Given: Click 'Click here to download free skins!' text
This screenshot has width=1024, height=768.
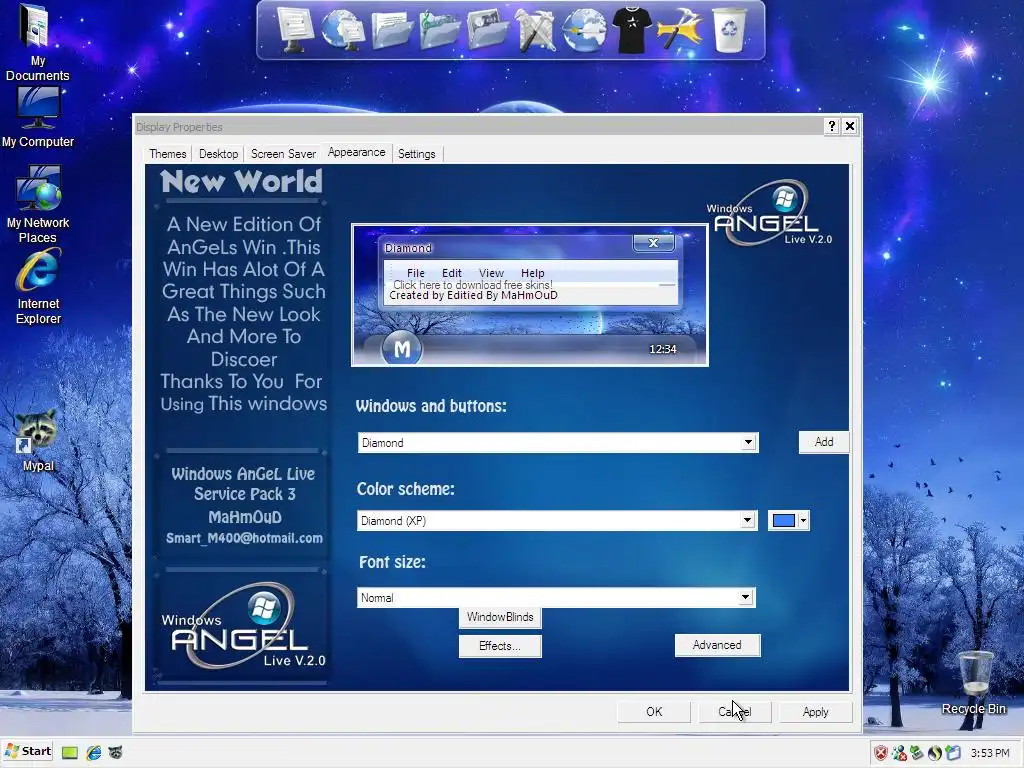Looking at the screenshot, I should [473, 285].
